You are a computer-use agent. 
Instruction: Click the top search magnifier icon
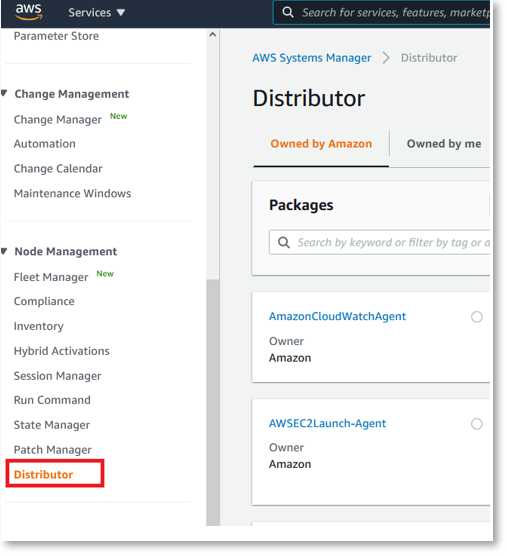click(288, 12)
